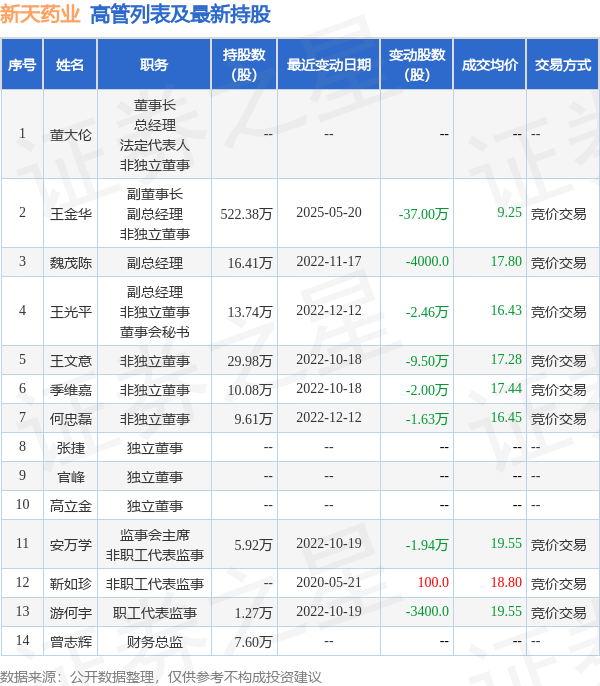Click the average price 16.45
Image resolution: width=600 pixels, height=686 pixels.
click(506, 418)
